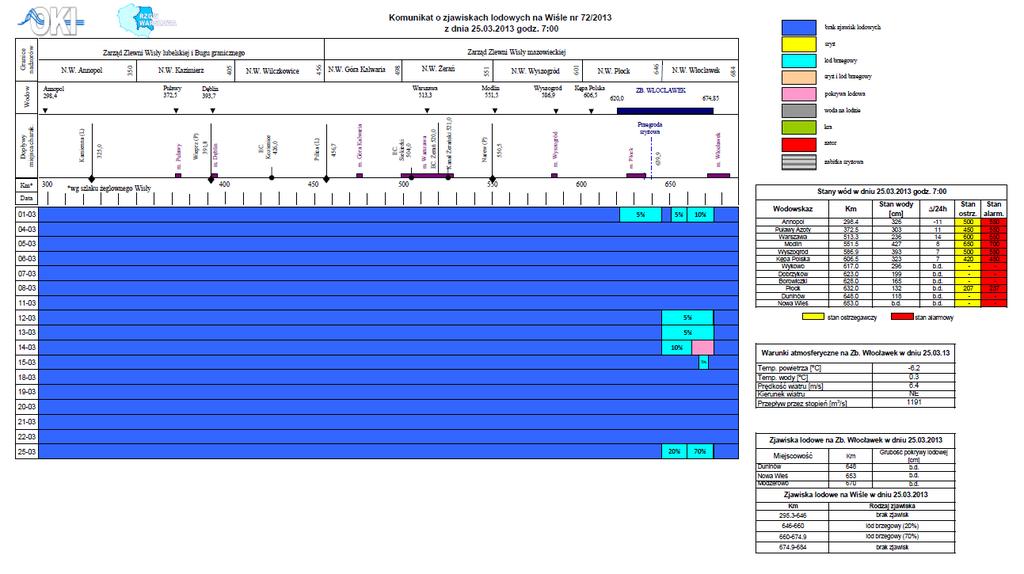Click the Stan wody [cm] column header

896,208
